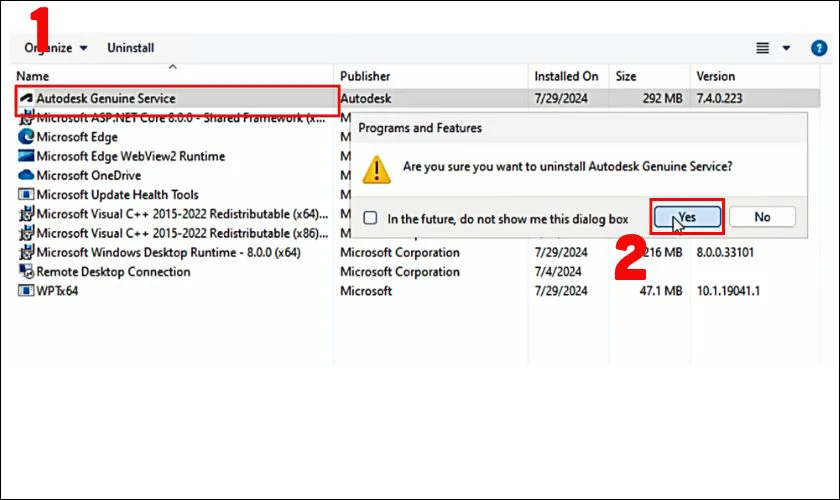Click the Microsoft Edge WebView2 Runtime icon
Screen dimensions: 840x500
26,156
